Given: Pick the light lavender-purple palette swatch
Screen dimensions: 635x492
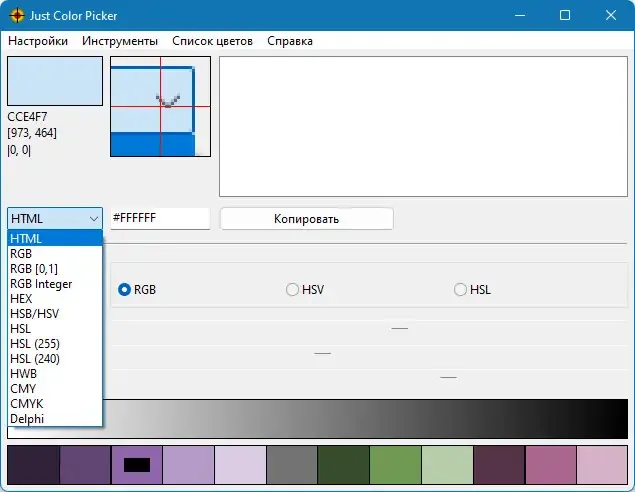Looking at the screenshot, I should 189,465.
